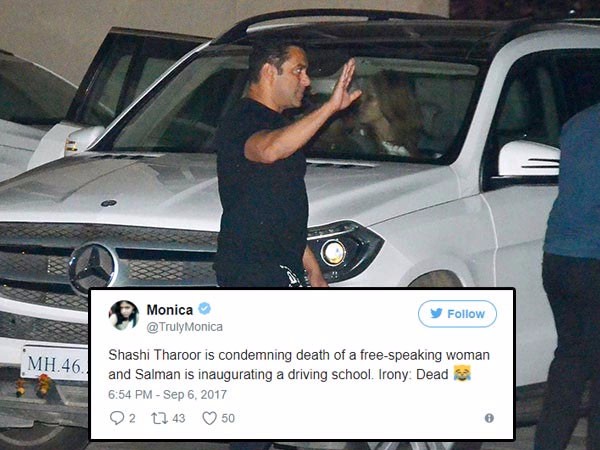Click the retweet arrows icon
Image resolution: width=600 pixels, height=450 pixels.
(x=159, y=418)
